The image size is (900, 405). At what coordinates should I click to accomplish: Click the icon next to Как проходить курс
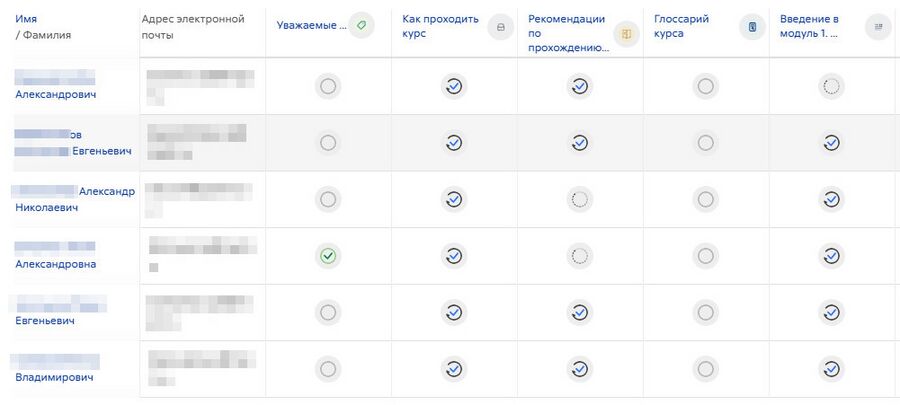[x=501, y=27]
